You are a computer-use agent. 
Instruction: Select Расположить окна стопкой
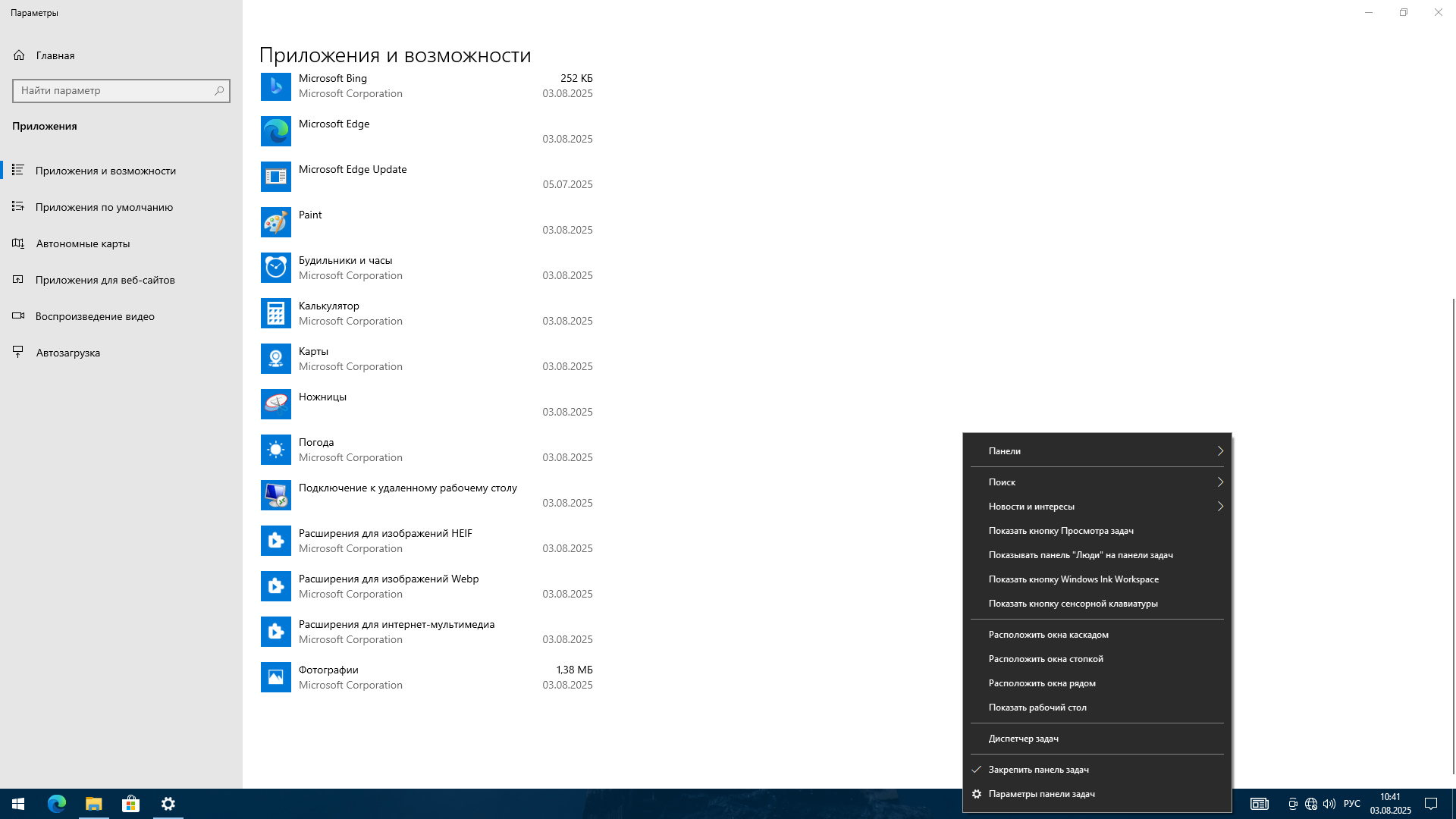(1097, 659)
